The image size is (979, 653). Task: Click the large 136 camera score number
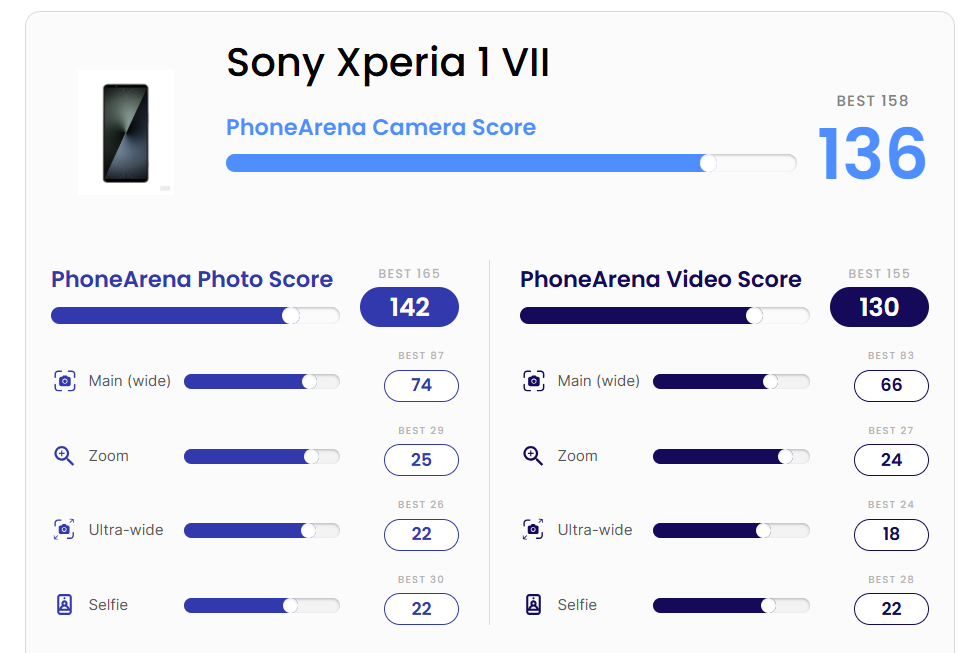pos(872,154)
